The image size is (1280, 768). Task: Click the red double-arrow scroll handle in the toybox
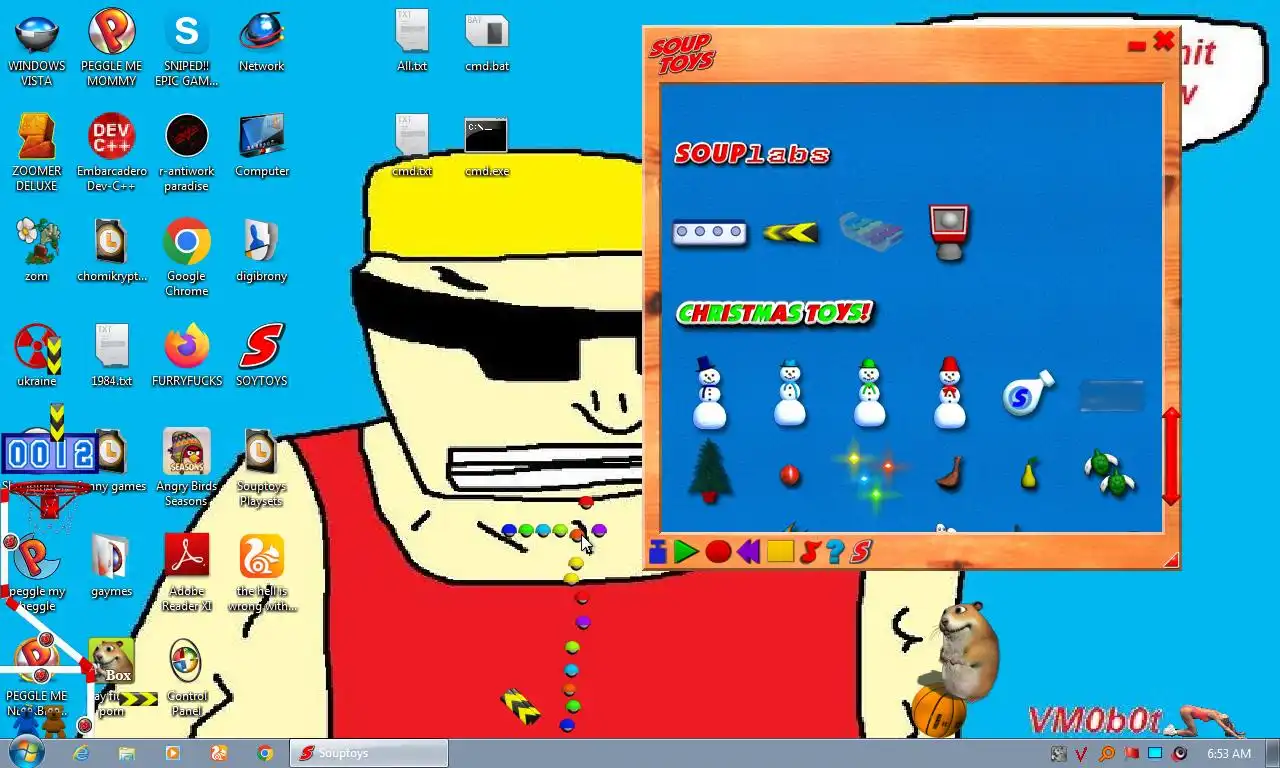(1171, 456)
